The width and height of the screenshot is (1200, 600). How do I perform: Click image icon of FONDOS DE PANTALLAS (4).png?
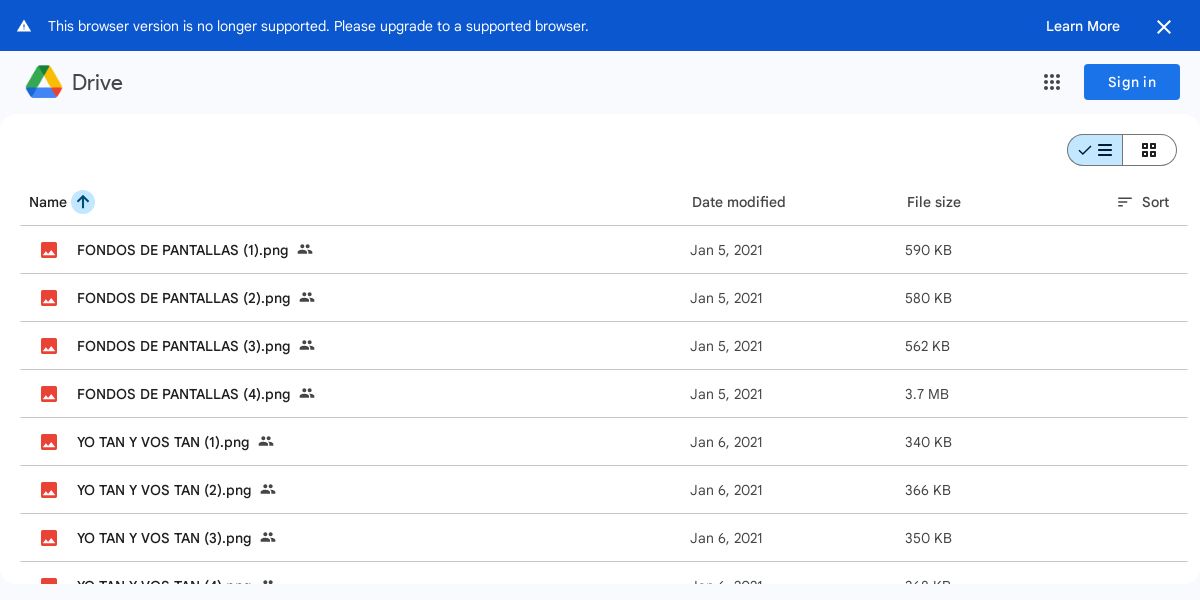point(49,394)
